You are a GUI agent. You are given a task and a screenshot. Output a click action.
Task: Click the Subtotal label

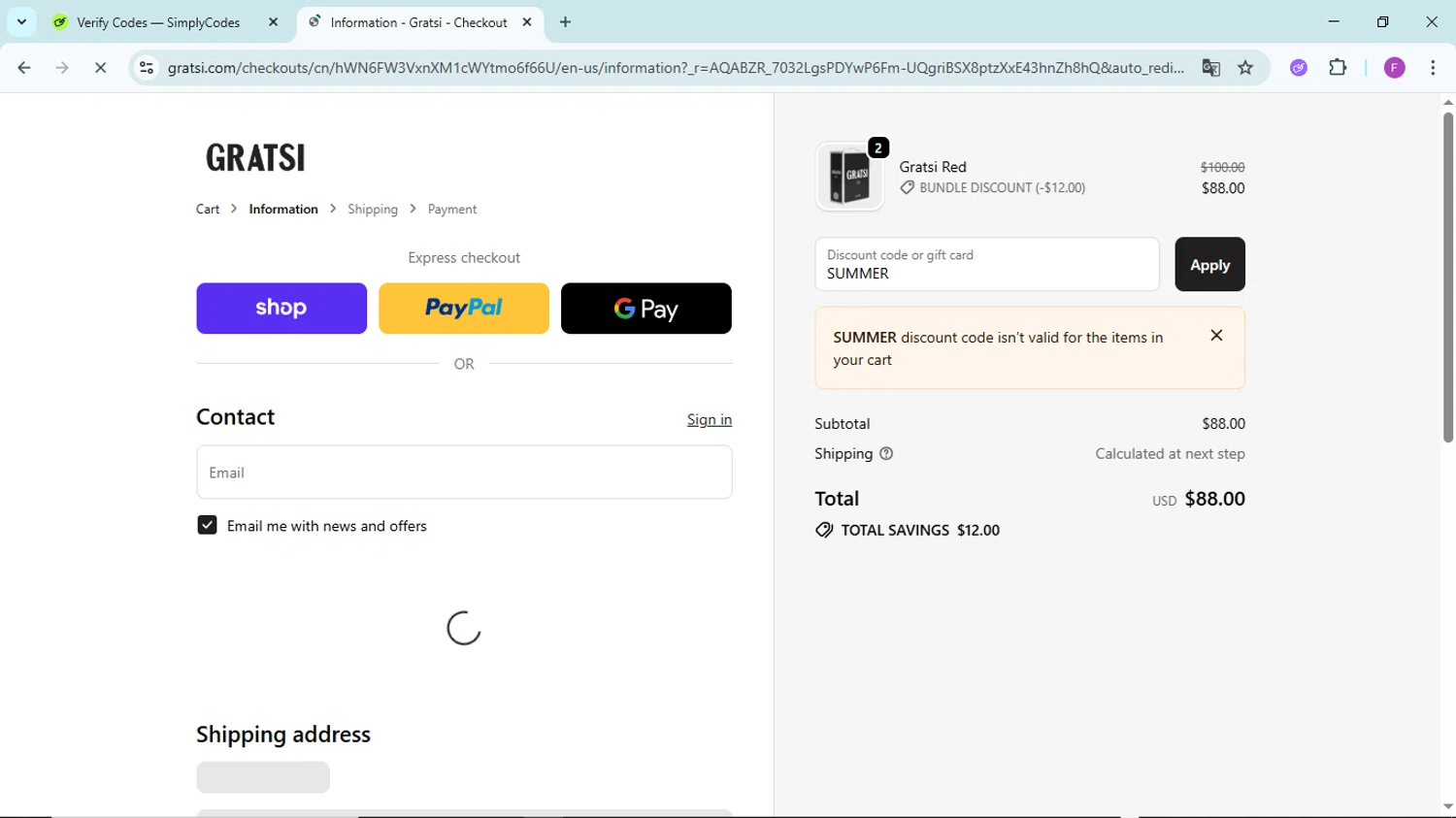tap(843, 424)
